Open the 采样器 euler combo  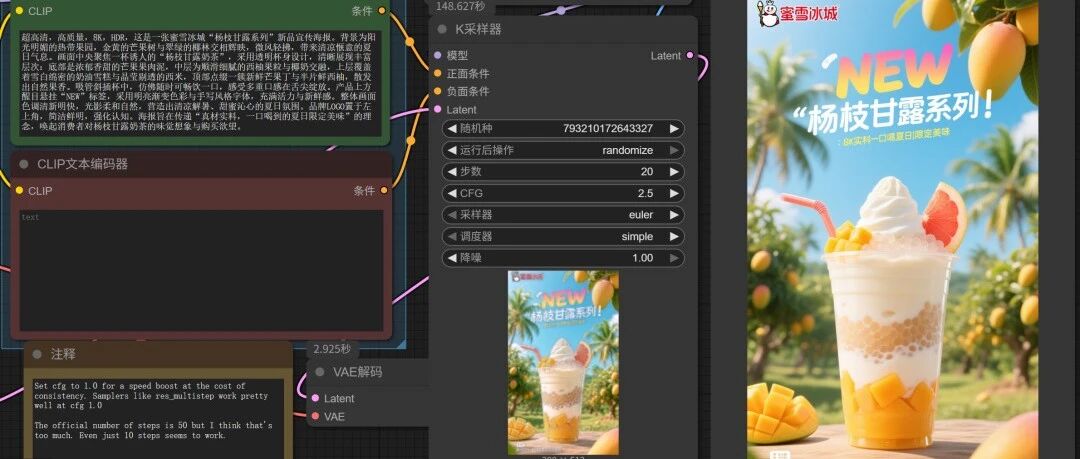click(563, 214)
